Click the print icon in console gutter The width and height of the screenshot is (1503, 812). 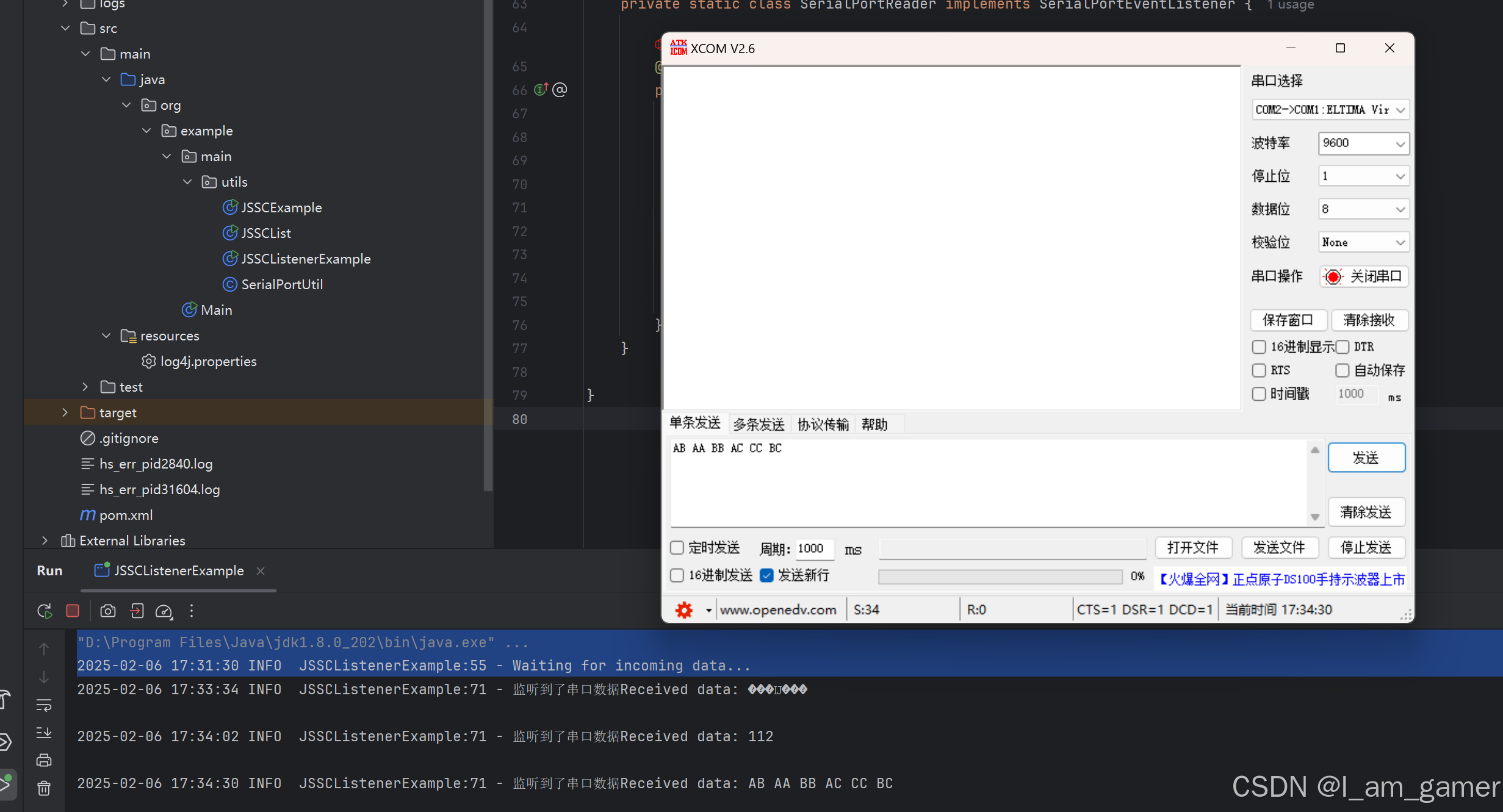(x=44, y=760)
